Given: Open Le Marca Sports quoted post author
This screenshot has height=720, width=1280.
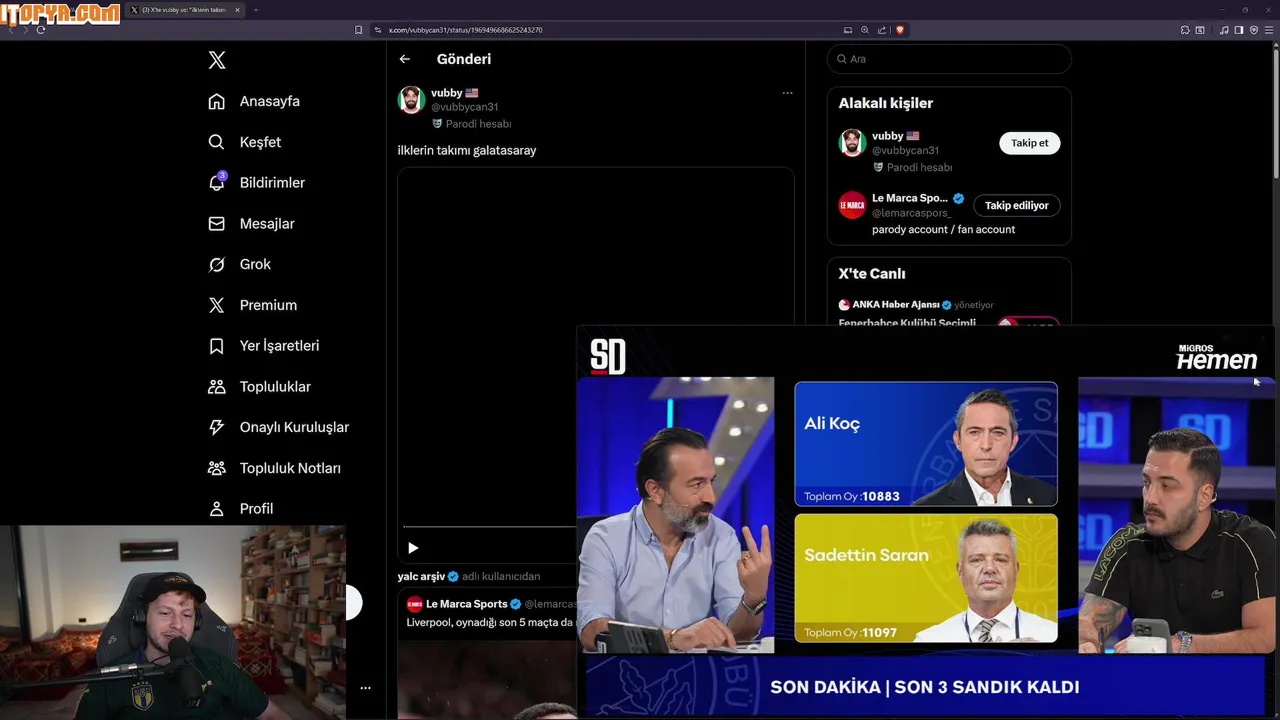Looking at the screenshot, I should click(466, 604).
